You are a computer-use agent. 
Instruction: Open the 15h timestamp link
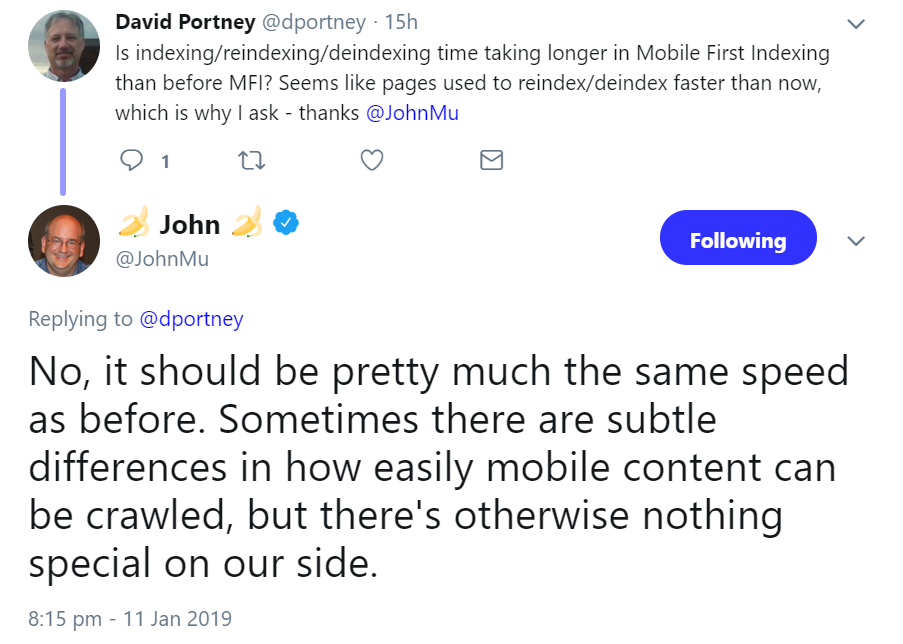[x=405, y=22]
